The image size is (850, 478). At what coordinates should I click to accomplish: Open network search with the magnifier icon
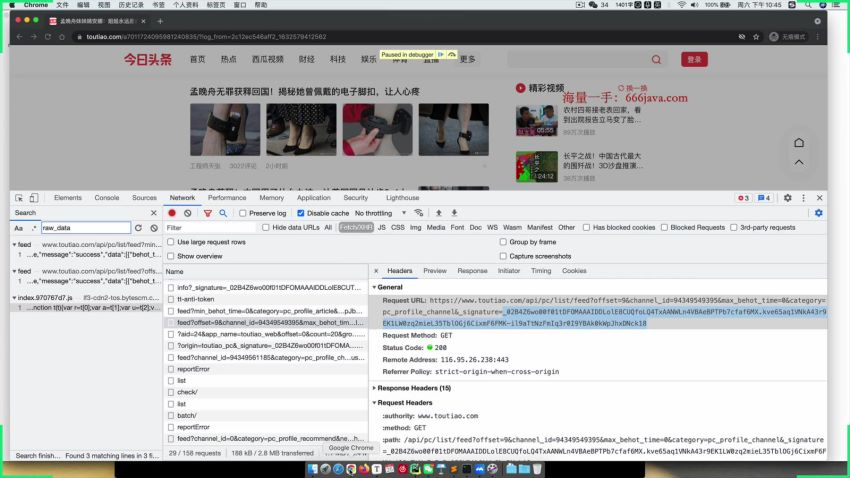223,213
